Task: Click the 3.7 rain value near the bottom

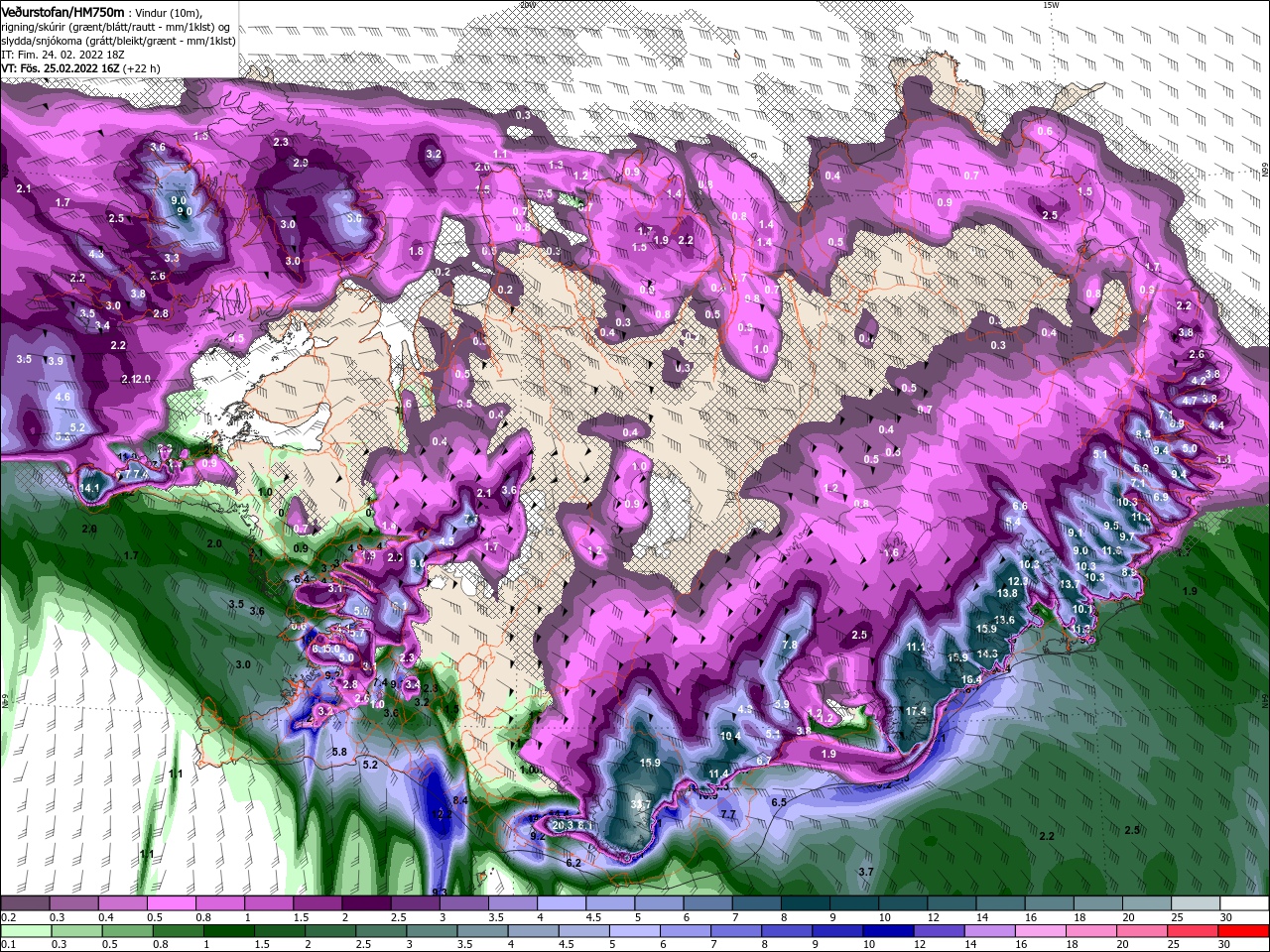Action: pos(865,871)
